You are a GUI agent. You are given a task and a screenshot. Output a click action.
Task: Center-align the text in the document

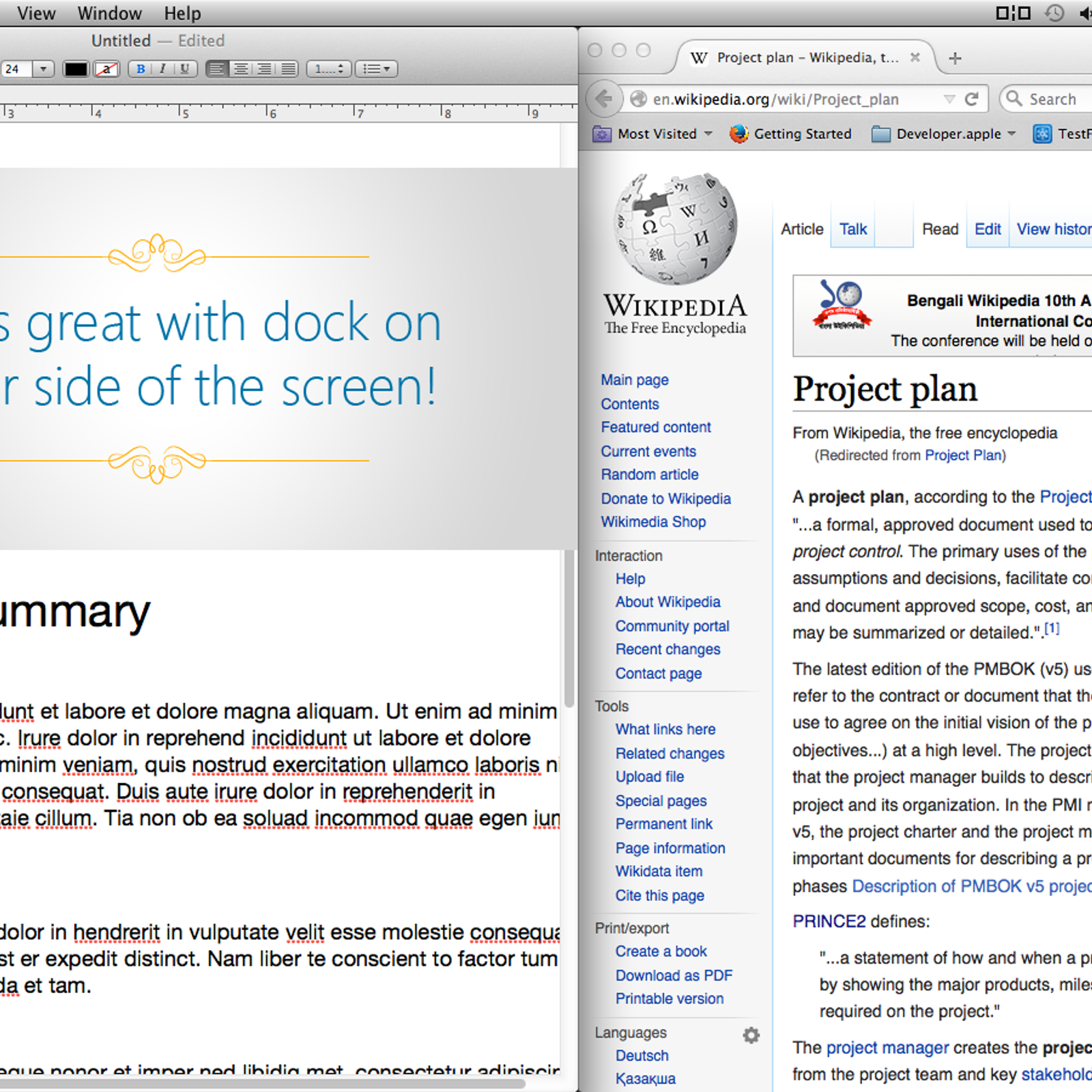(240, 69)
